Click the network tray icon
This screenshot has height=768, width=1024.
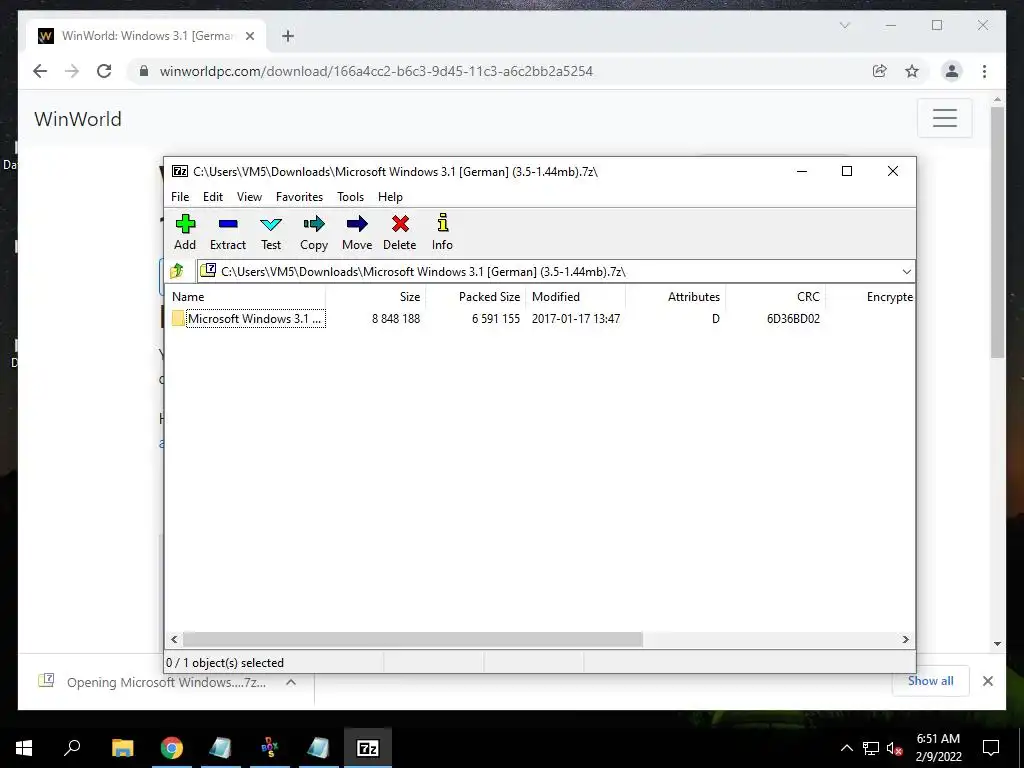click(871, 748)
